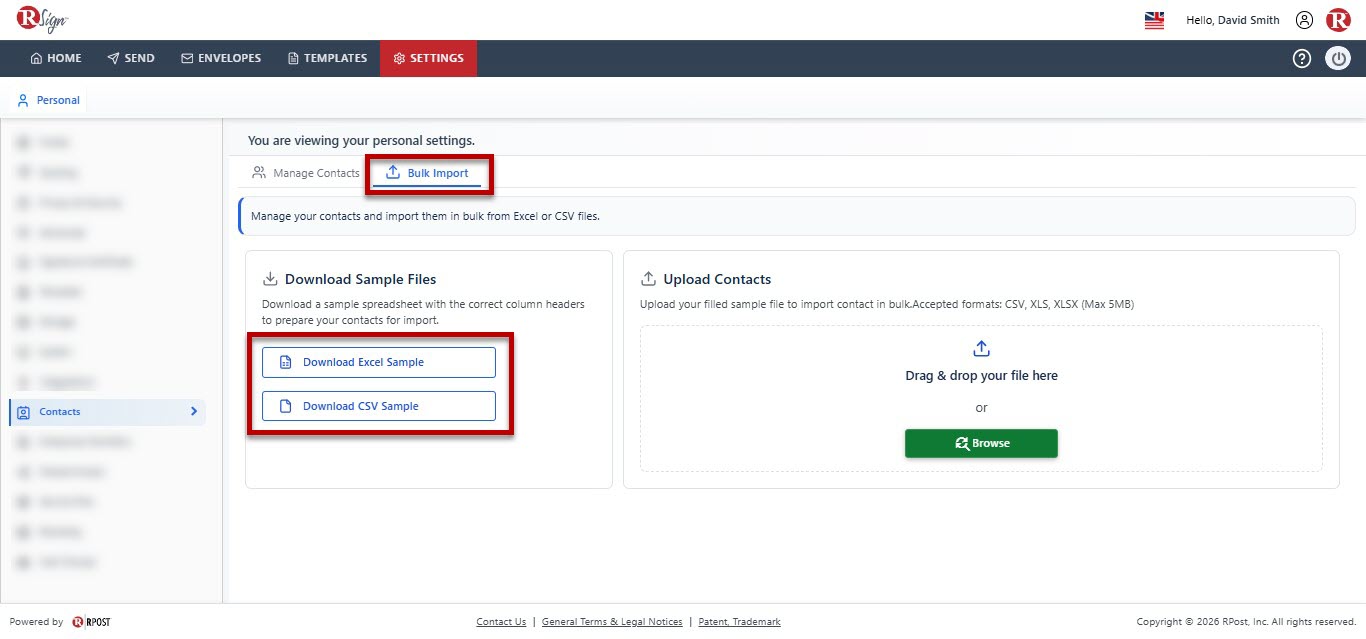Open the SEND menu

pyautogui.click(x=131, y=58)
